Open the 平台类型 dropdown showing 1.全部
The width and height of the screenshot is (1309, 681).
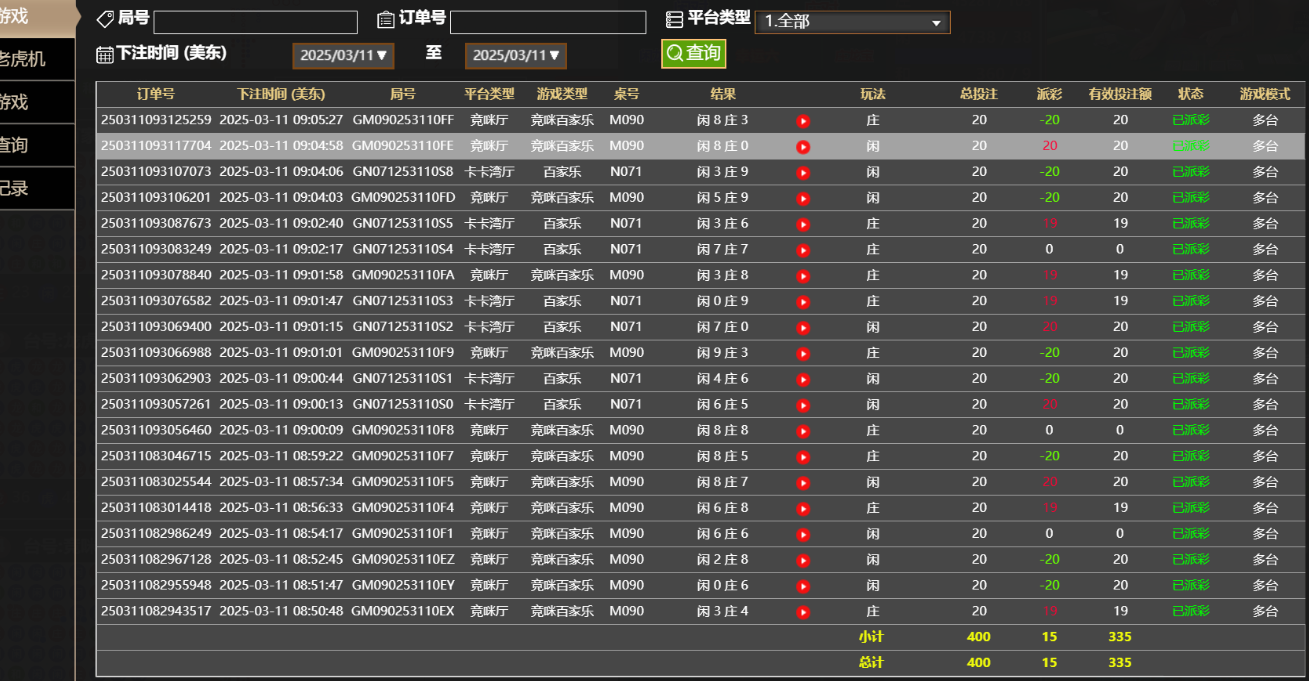click(x=852, y=22)
